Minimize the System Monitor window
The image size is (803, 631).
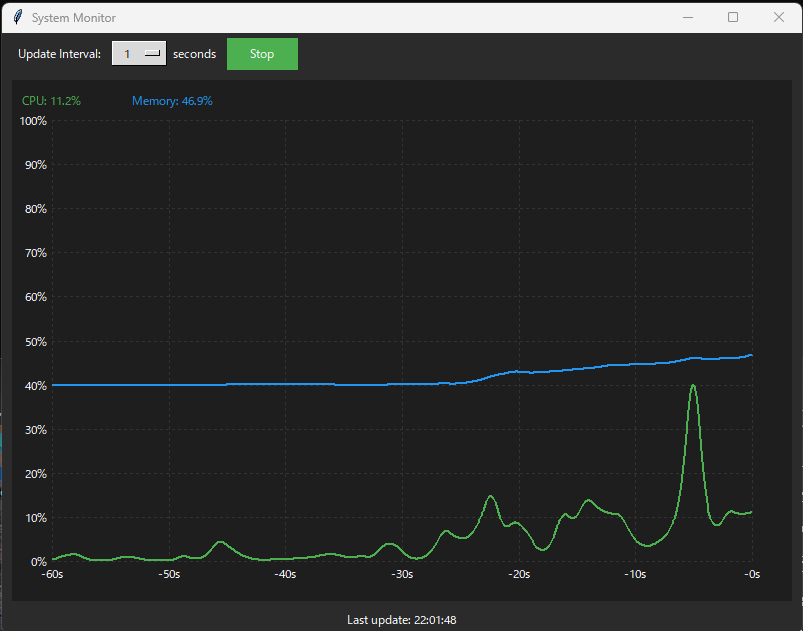pyautogui.click(x=687, y=17)
